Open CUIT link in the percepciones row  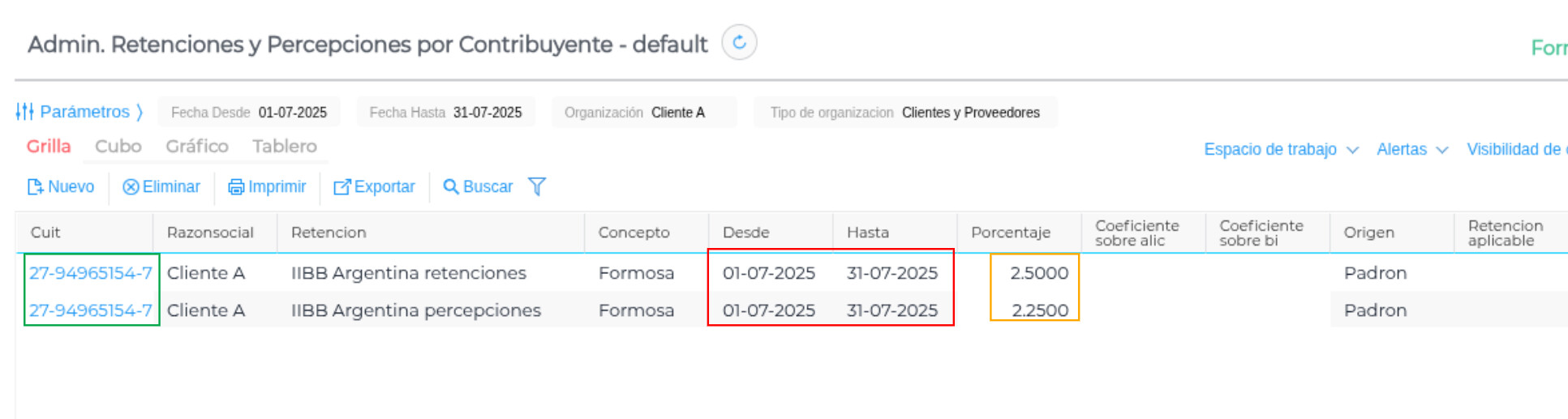click(x=91, y=310)
